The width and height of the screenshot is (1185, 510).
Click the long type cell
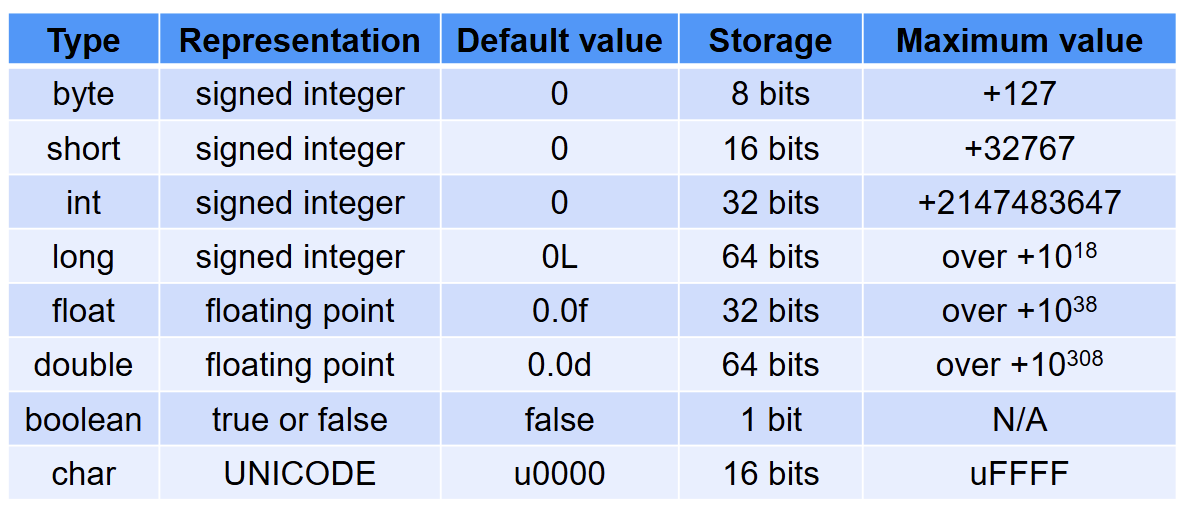(x=83, y=257)
